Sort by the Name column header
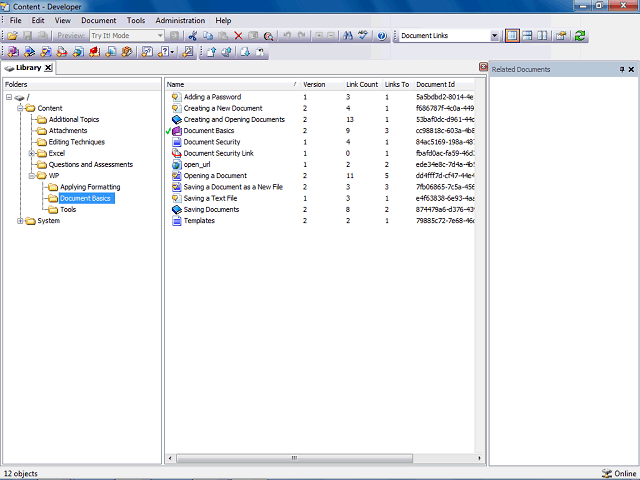640x480 pixels. 232,84
